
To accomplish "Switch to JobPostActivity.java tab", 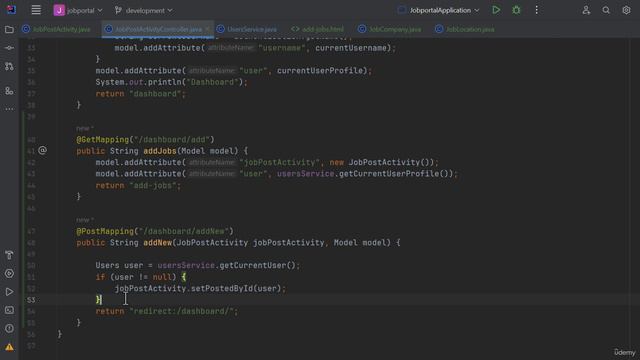I will click(57, 29).
